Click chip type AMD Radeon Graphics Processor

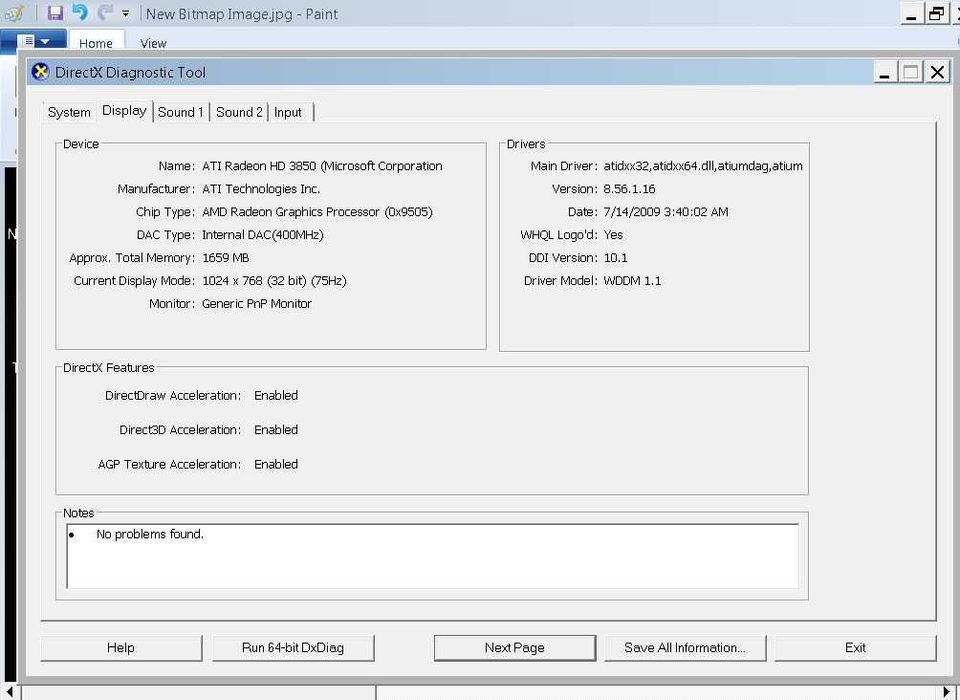point(317,212)
